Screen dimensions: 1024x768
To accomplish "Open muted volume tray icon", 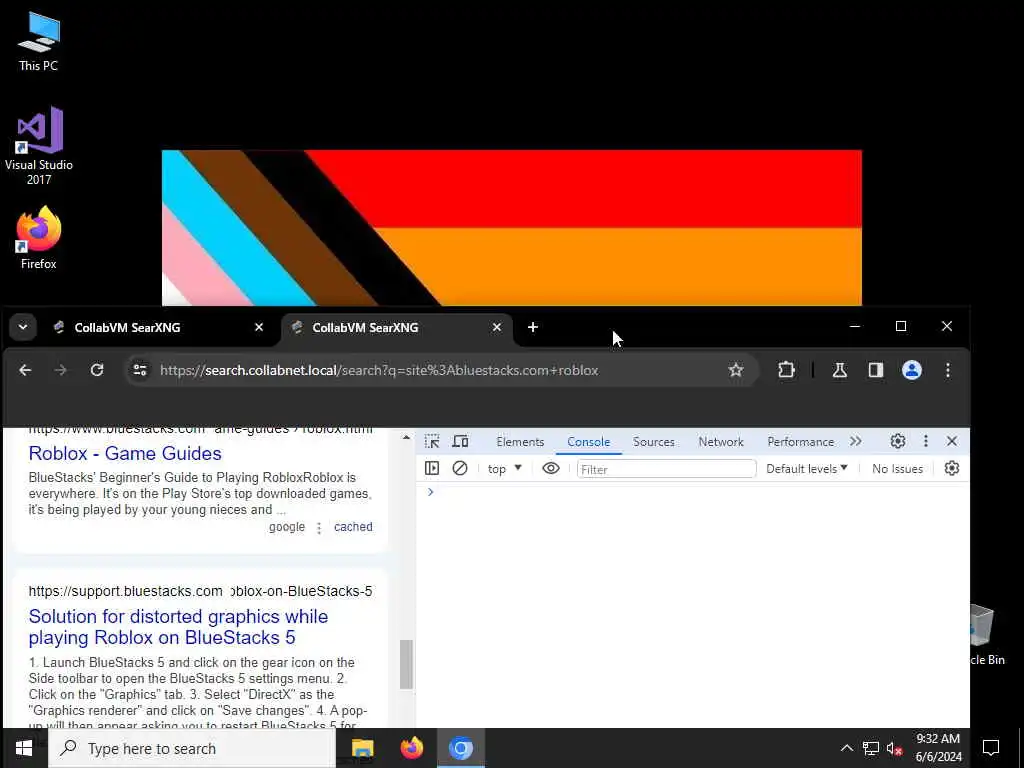I will [x=894, y=748].
